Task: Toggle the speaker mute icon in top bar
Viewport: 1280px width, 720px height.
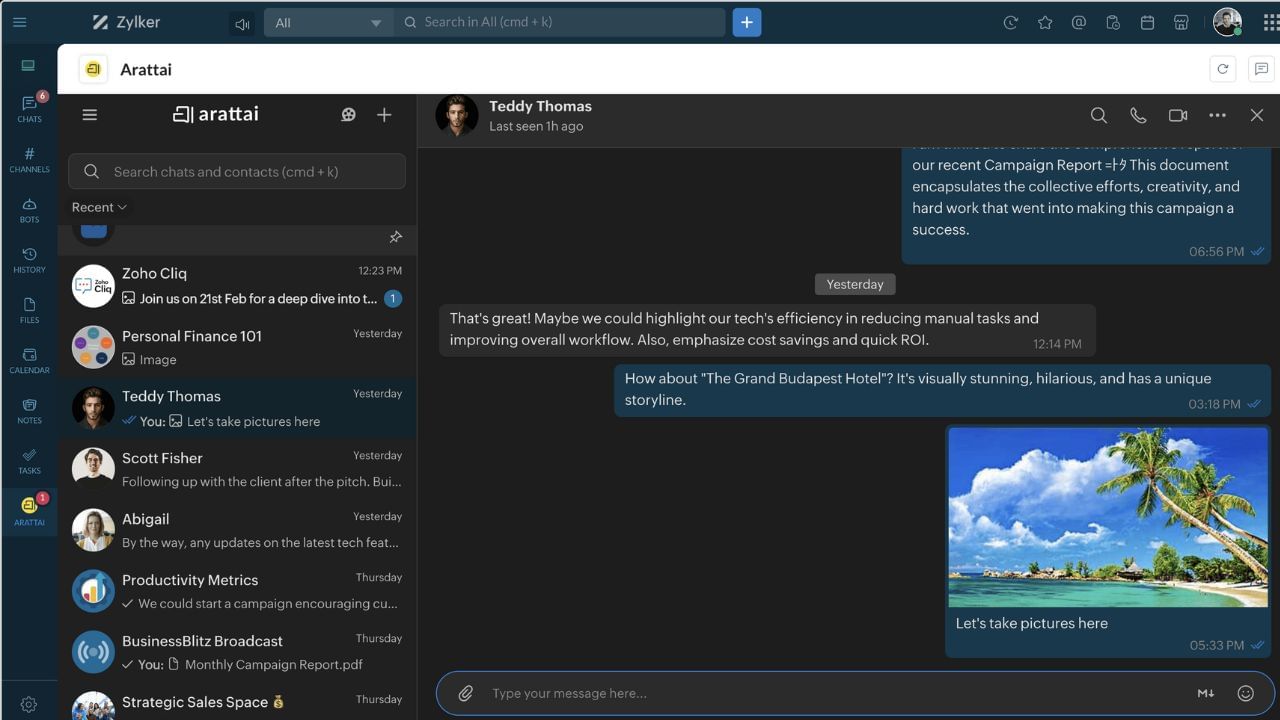Action: pos(241,23)
